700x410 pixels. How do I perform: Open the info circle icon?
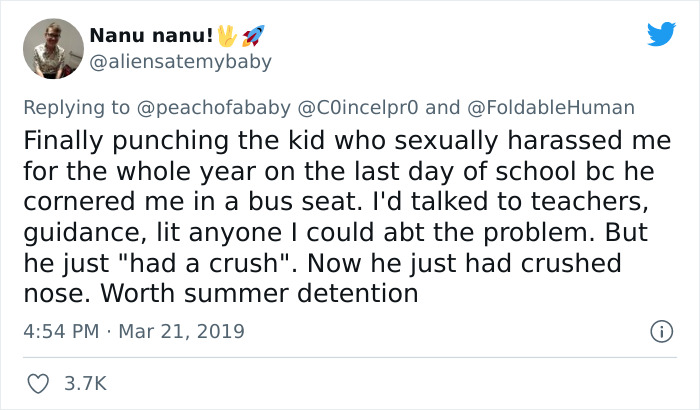pos(658,330)
